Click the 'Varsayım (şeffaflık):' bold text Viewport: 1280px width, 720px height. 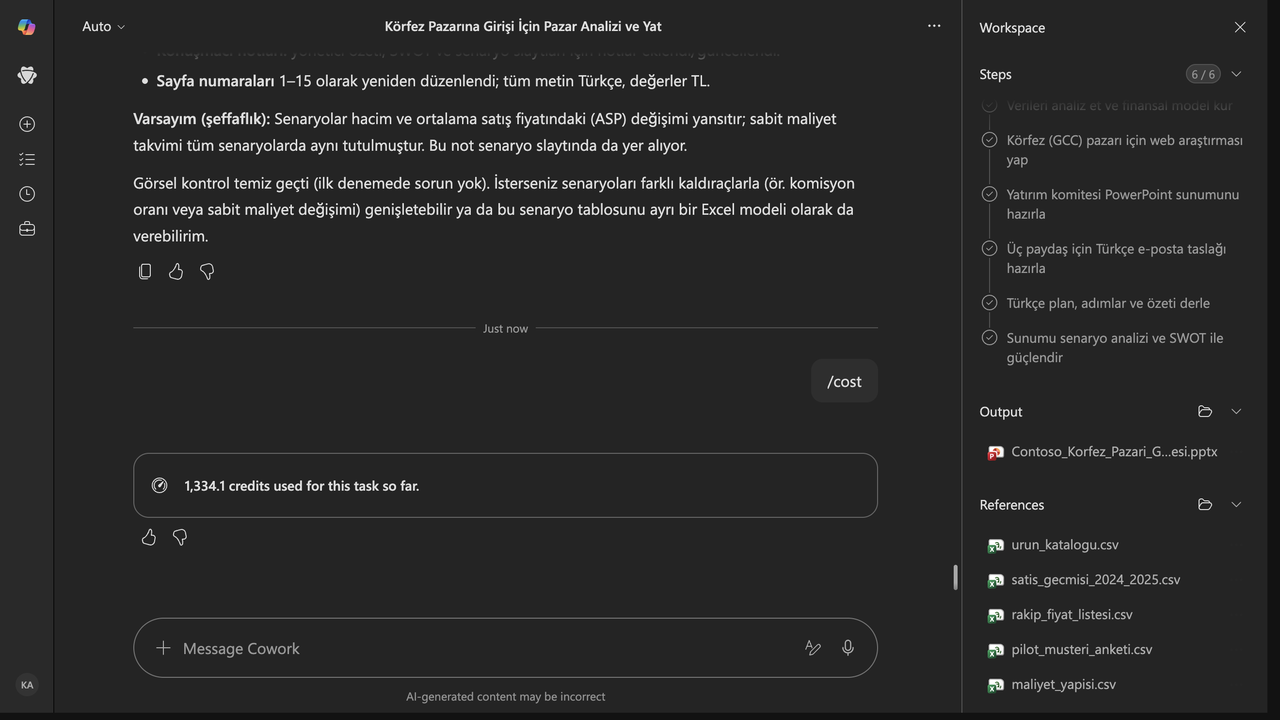202,118
